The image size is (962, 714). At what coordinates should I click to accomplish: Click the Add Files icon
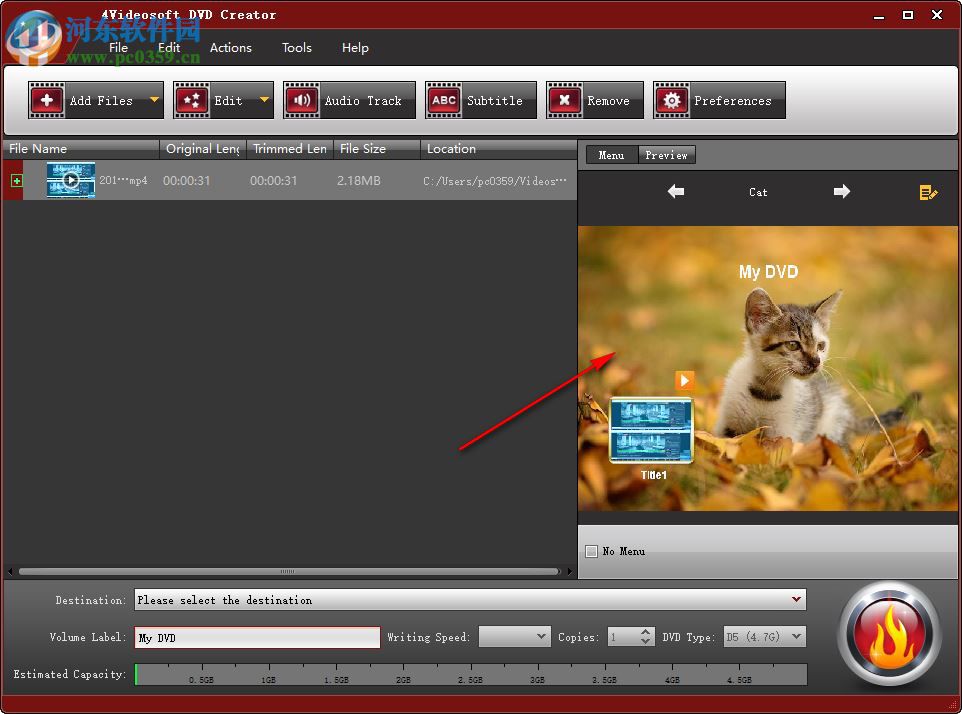pos(47,99)
